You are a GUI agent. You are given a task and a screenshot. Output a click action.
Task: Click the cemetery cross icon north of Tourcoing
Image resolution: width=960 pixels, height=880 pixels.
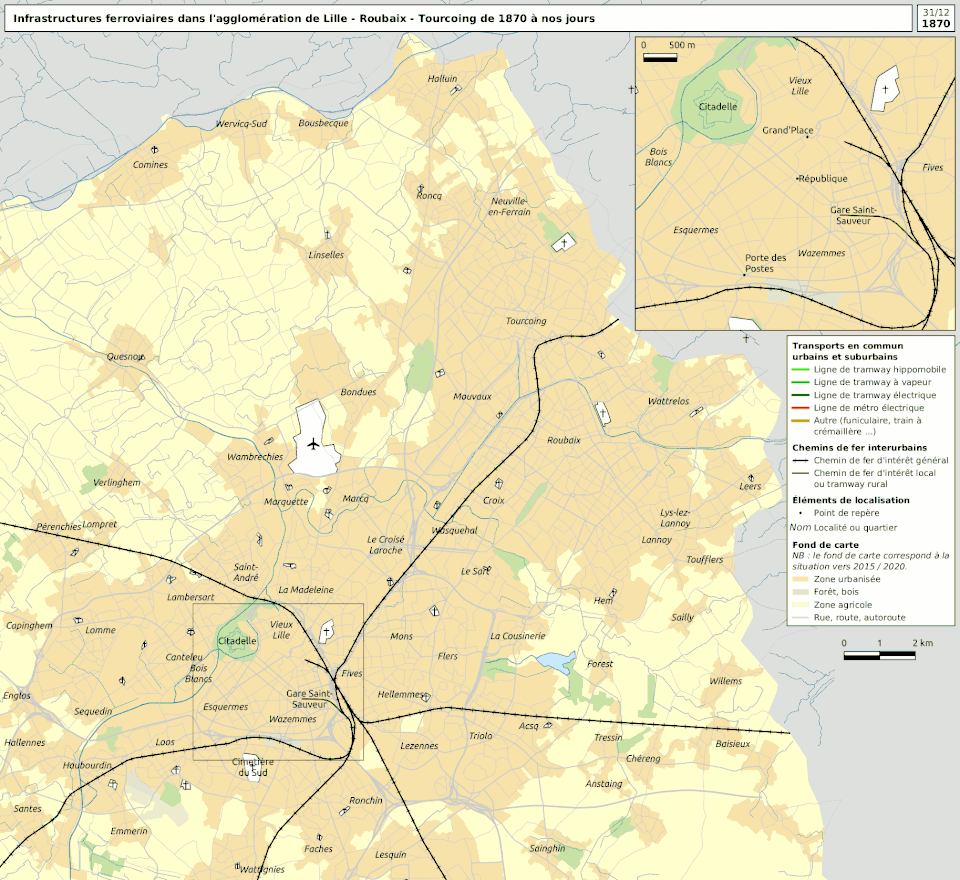click(x=564, y=242)
